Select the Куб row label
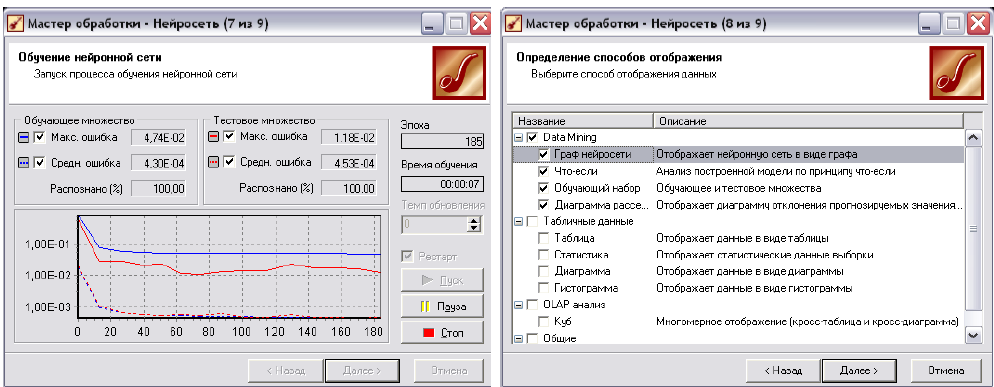Screen dimensions: 994x387 [x=562, y=321]
